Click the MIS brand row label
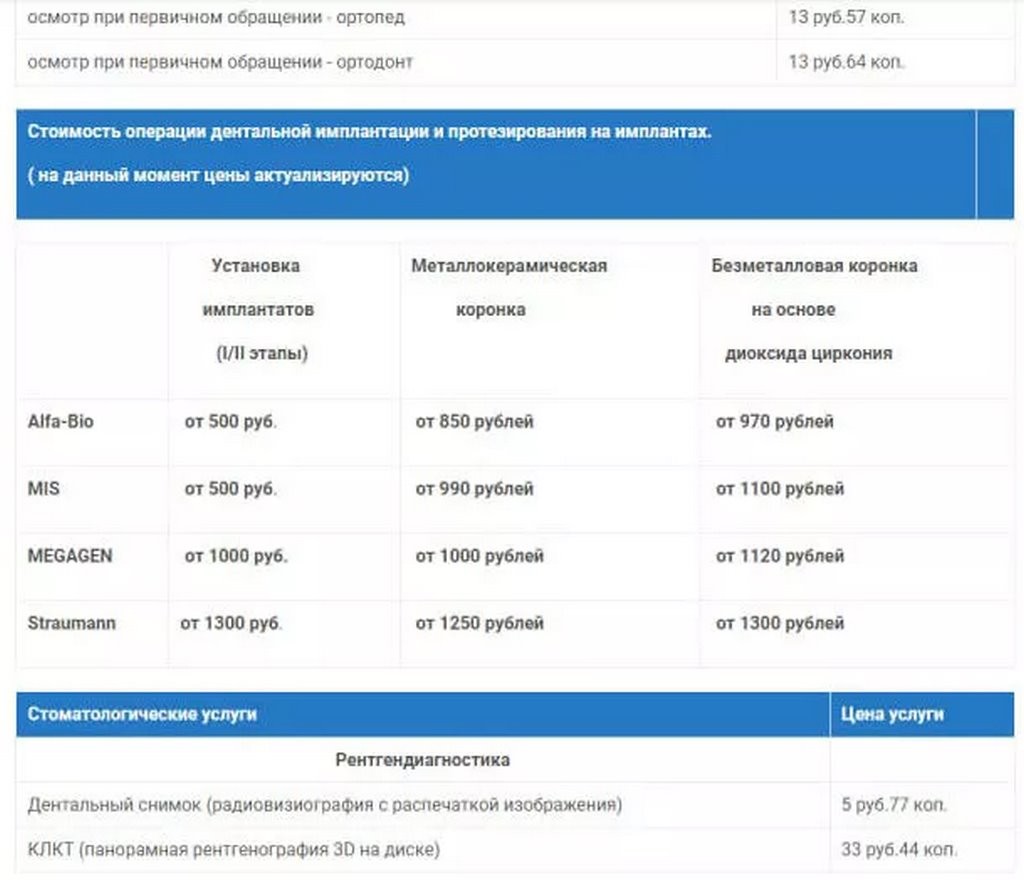The width and height of the screenshot is (1024, 880). click(44, 489)
